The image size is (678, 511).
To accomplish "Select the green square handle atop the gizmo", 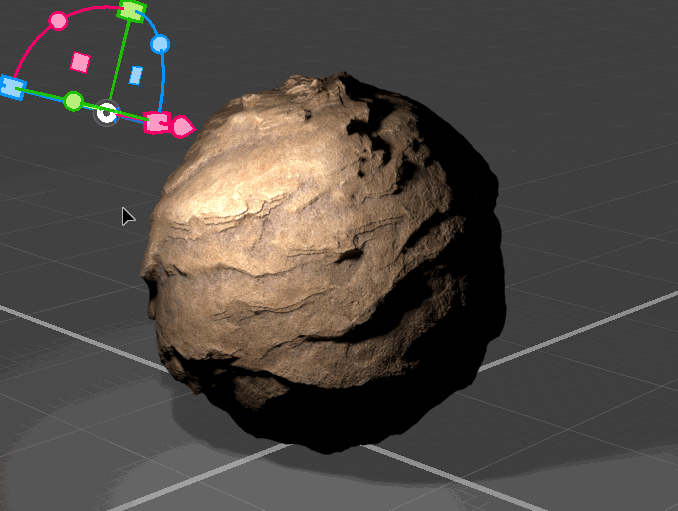I will tap(132, 11).
